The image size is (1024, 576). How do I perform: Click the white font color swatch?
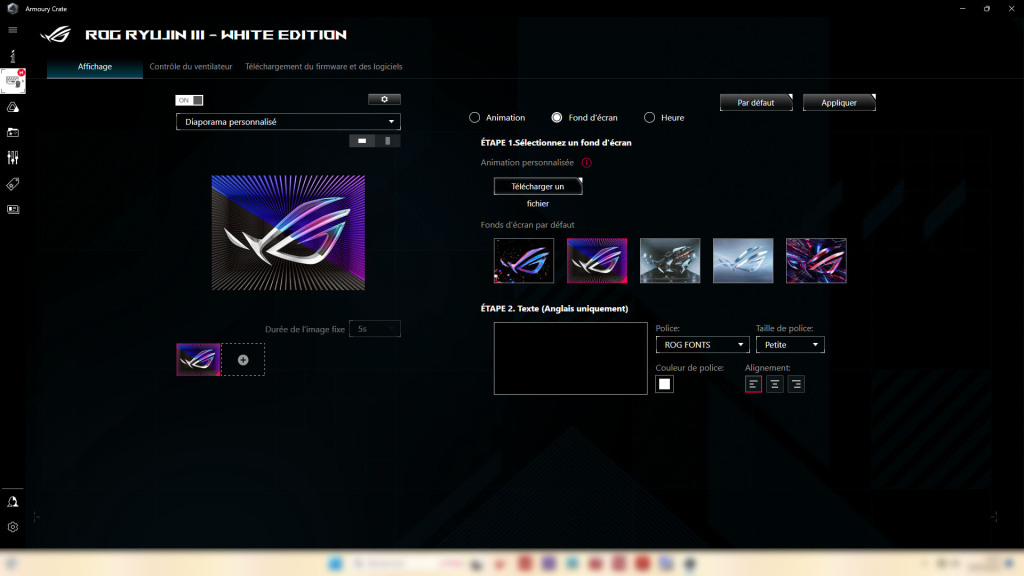tap(664, 384)
